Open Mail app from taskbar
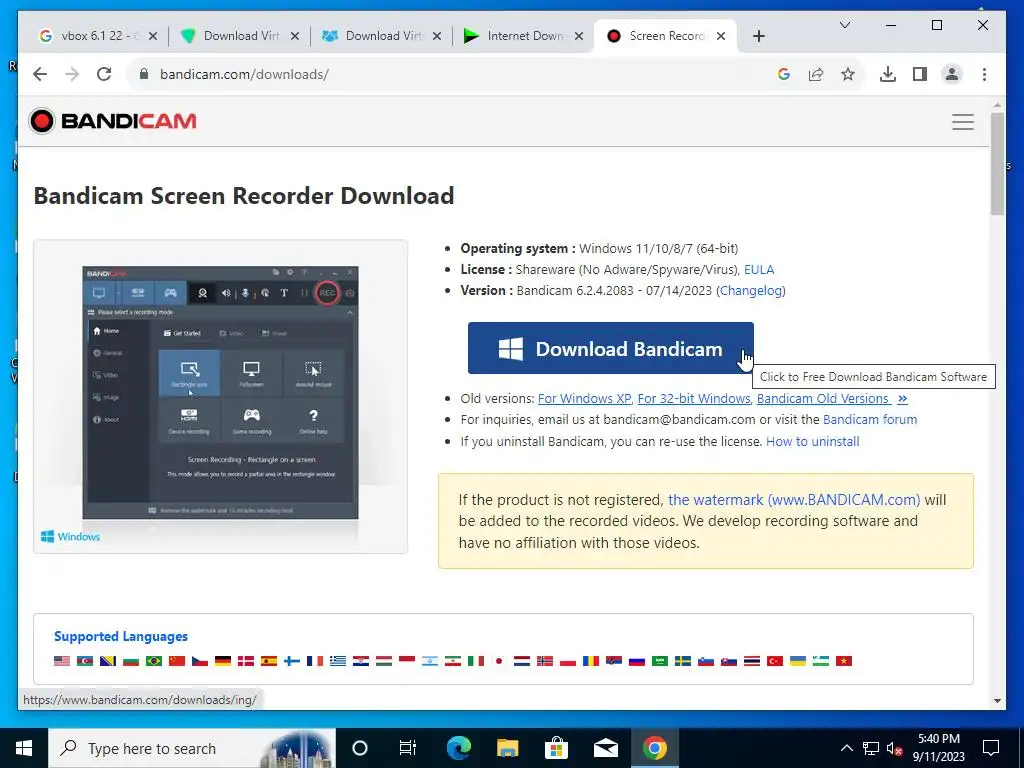This screenshot has width=1024, height=768. click(x=606, y=748)
